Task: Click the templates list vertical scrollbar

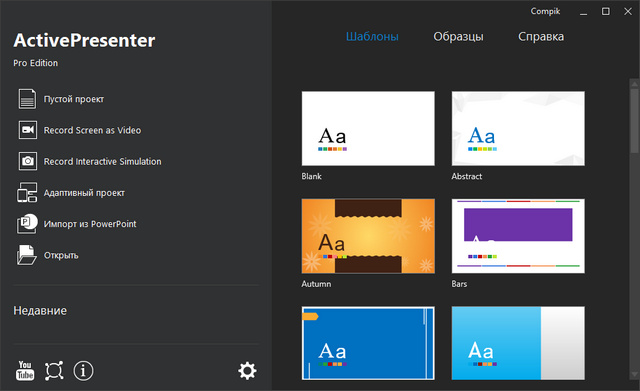Action: pos(634,120)
